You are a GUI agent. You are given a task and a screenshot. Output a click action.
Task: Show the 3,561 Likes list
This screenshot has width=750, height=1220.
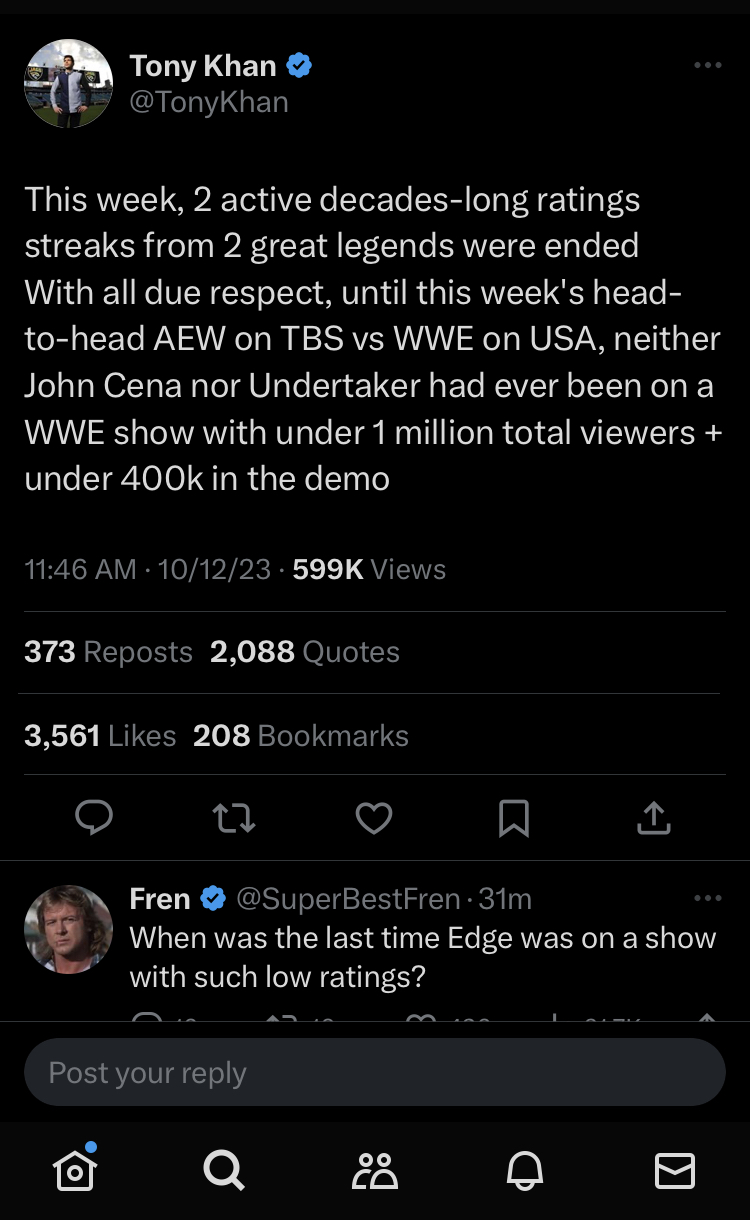point(100,736)
